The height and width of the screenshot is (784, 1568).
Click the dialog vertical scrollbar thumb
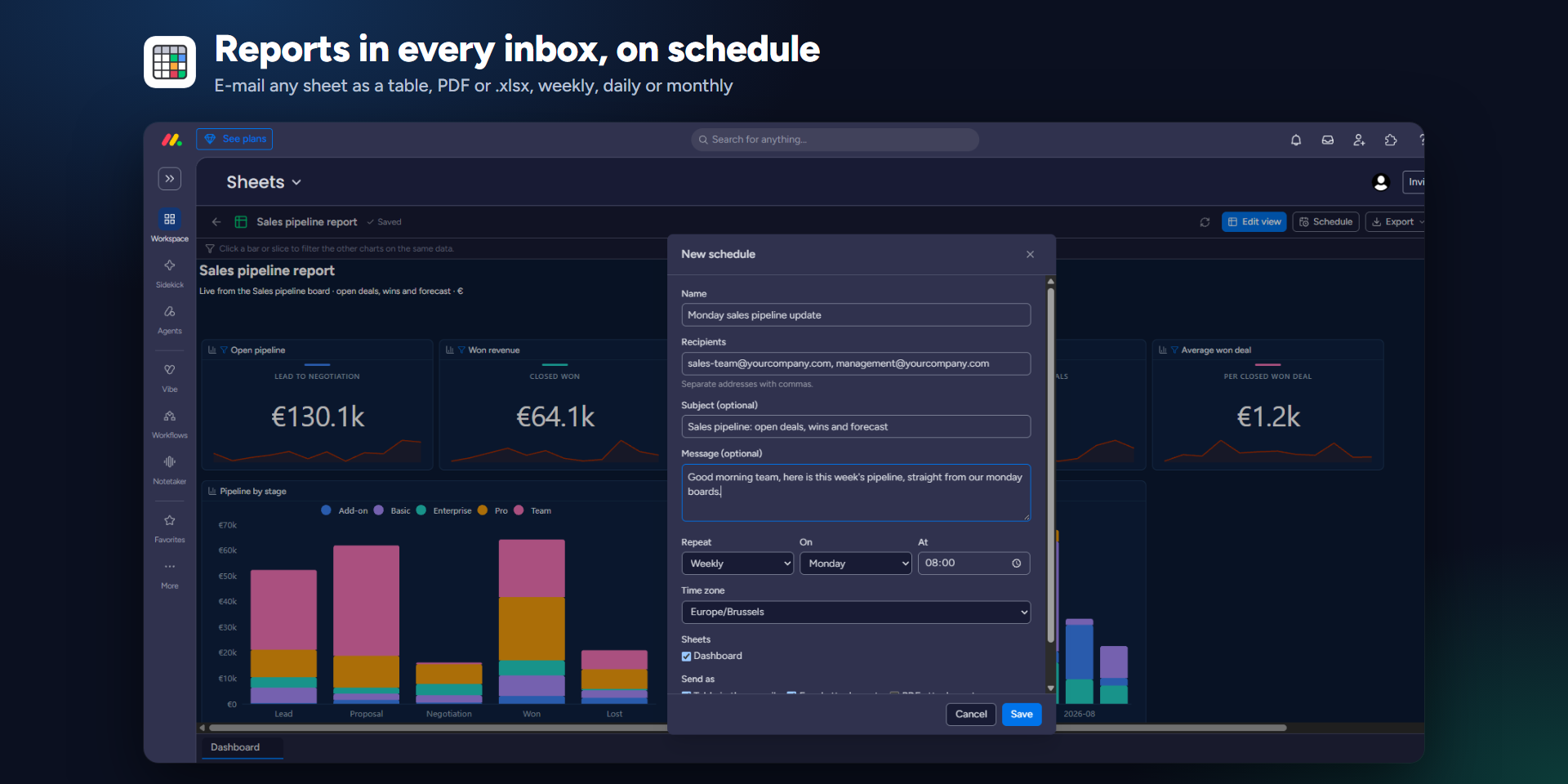1051,465
